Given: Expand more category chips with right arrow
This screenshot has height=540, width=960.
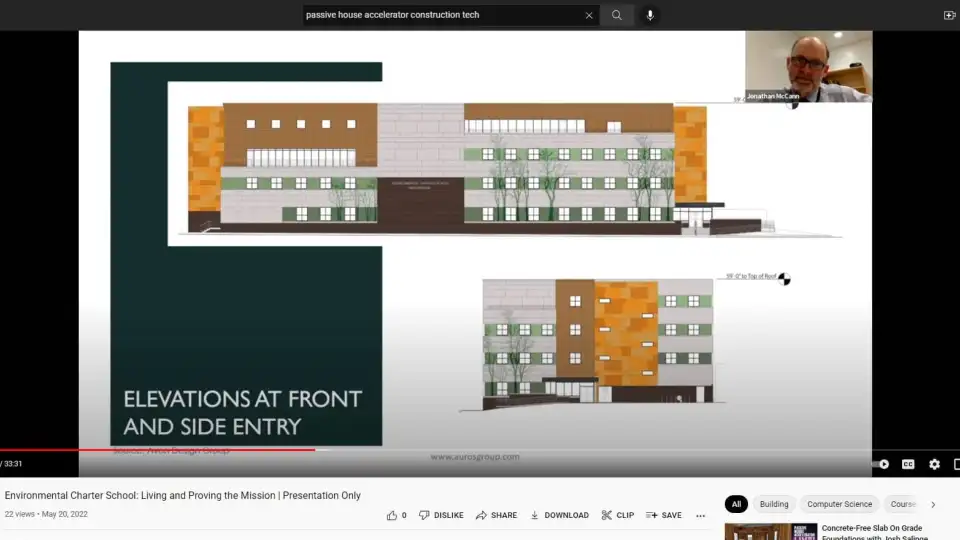Looking at the screenshot, I should pyautogui.click(x=933, y=504).
